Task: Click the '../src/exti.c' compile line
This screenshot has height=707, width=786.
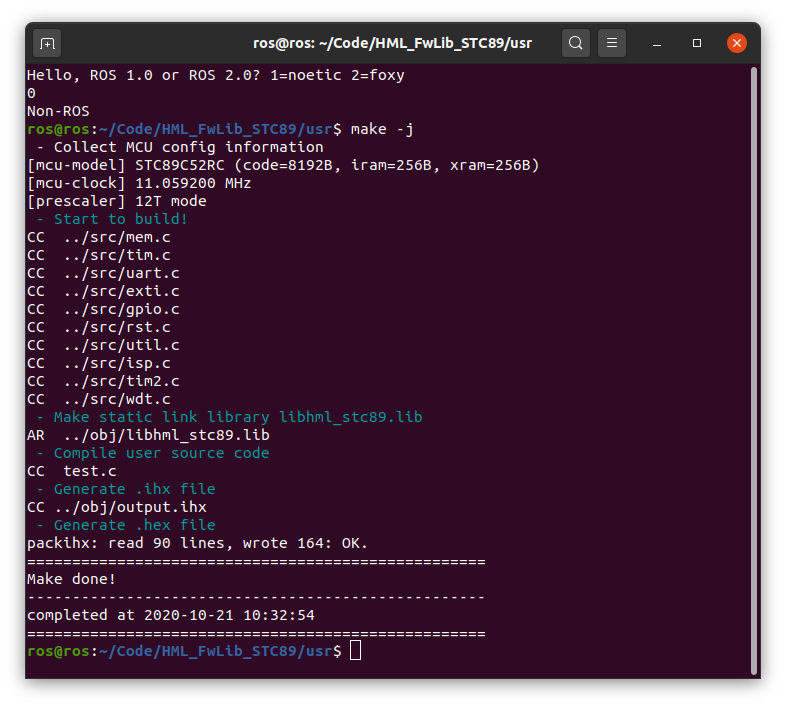Action: 103,291
